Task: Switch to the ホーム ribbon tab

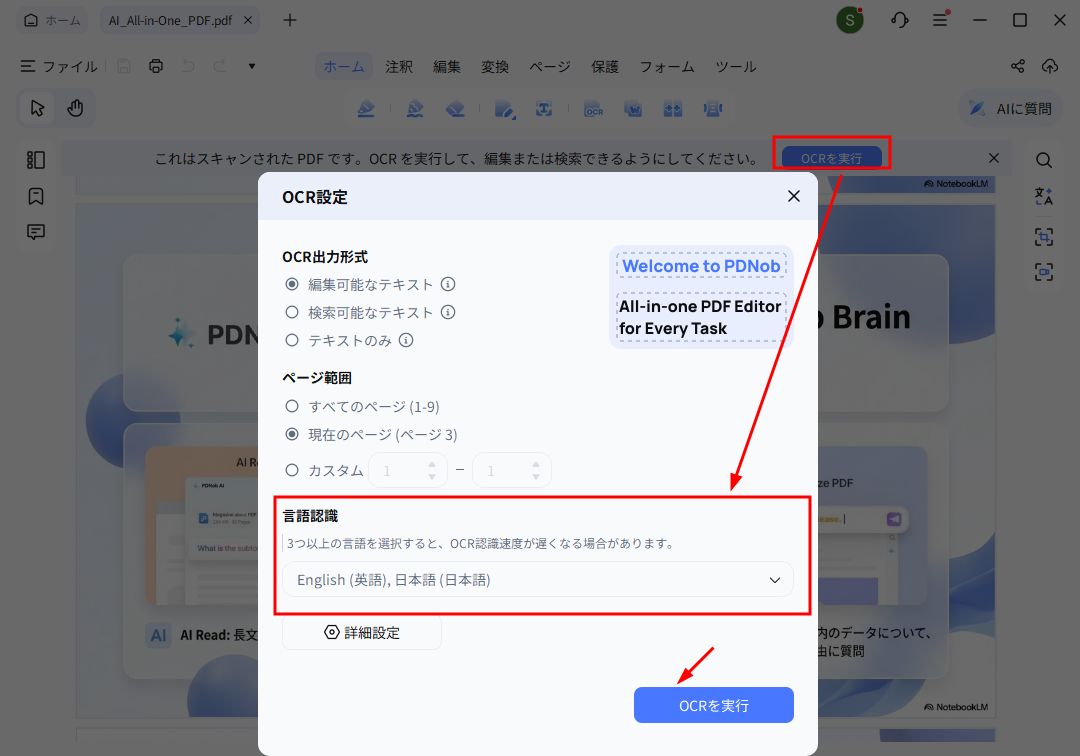Action: [344, 67]
